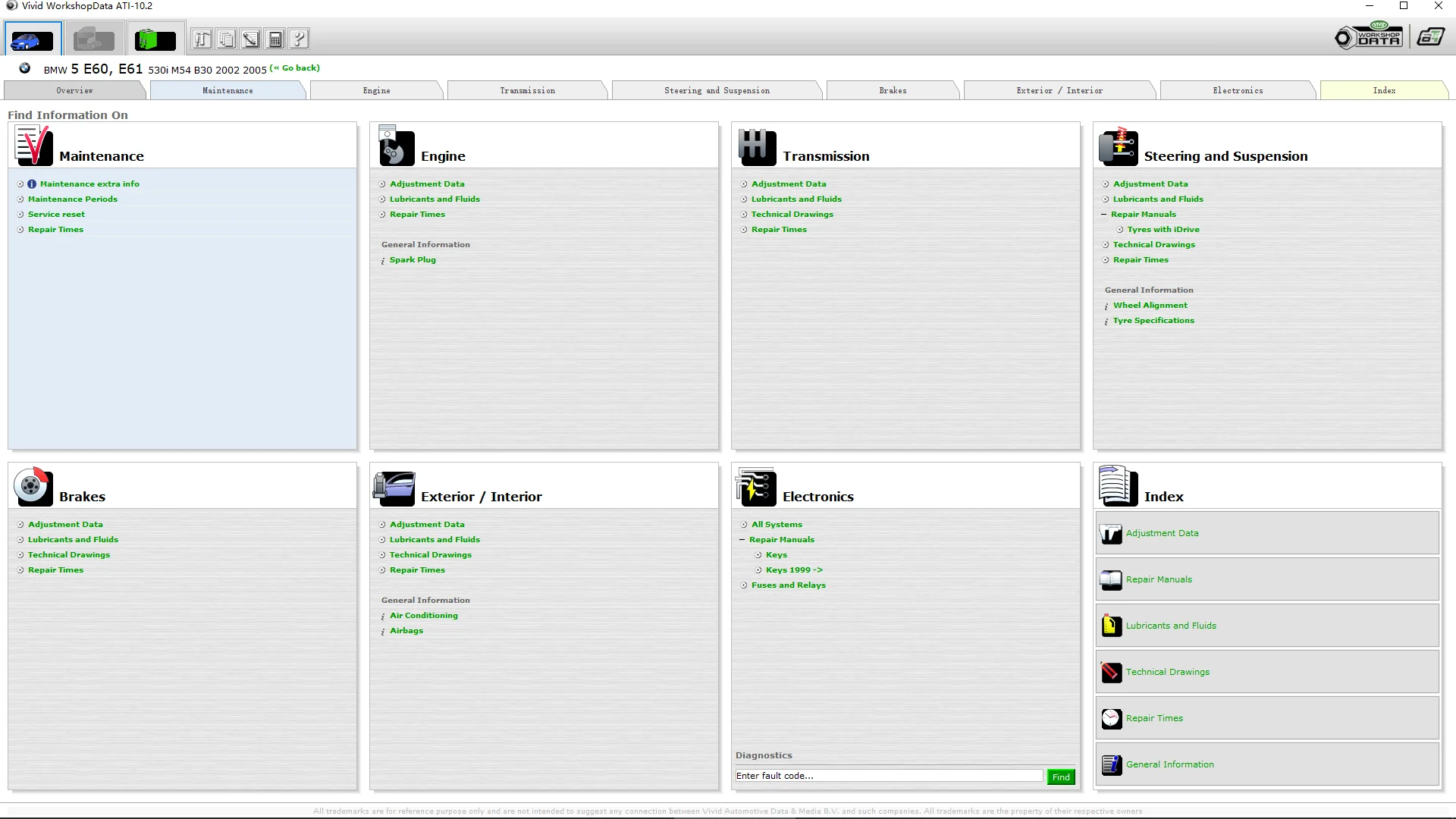This screenshot has width=1456, height=819.
Task: Collapse Repair Manuals in Electronics panel
Action: [742, 540]
